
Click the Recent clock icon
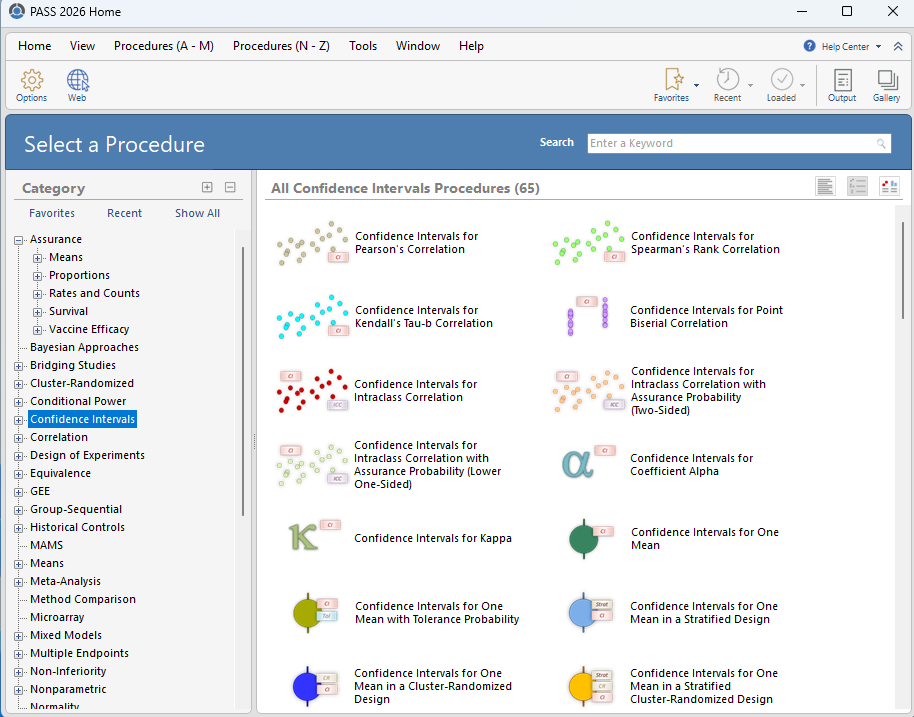[727, 79]
